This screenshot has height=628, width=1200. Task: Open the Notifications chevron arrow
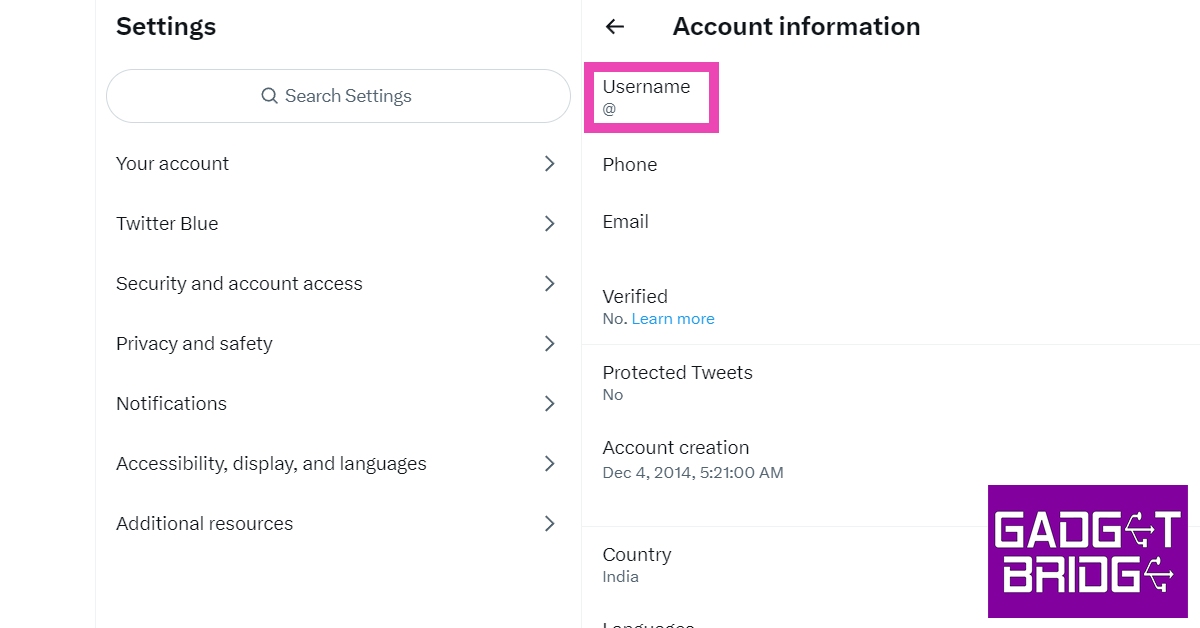549,404
